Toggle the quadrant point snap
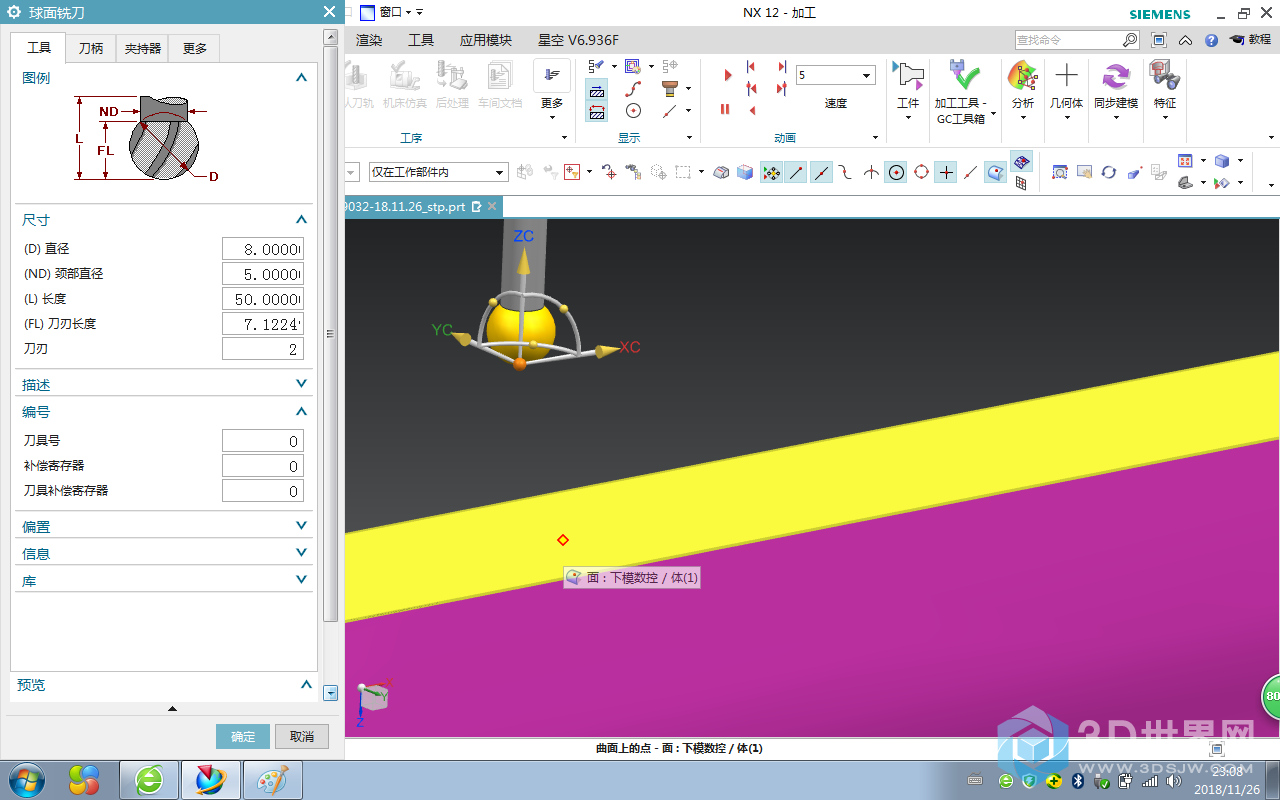 (x=921, y=172)
